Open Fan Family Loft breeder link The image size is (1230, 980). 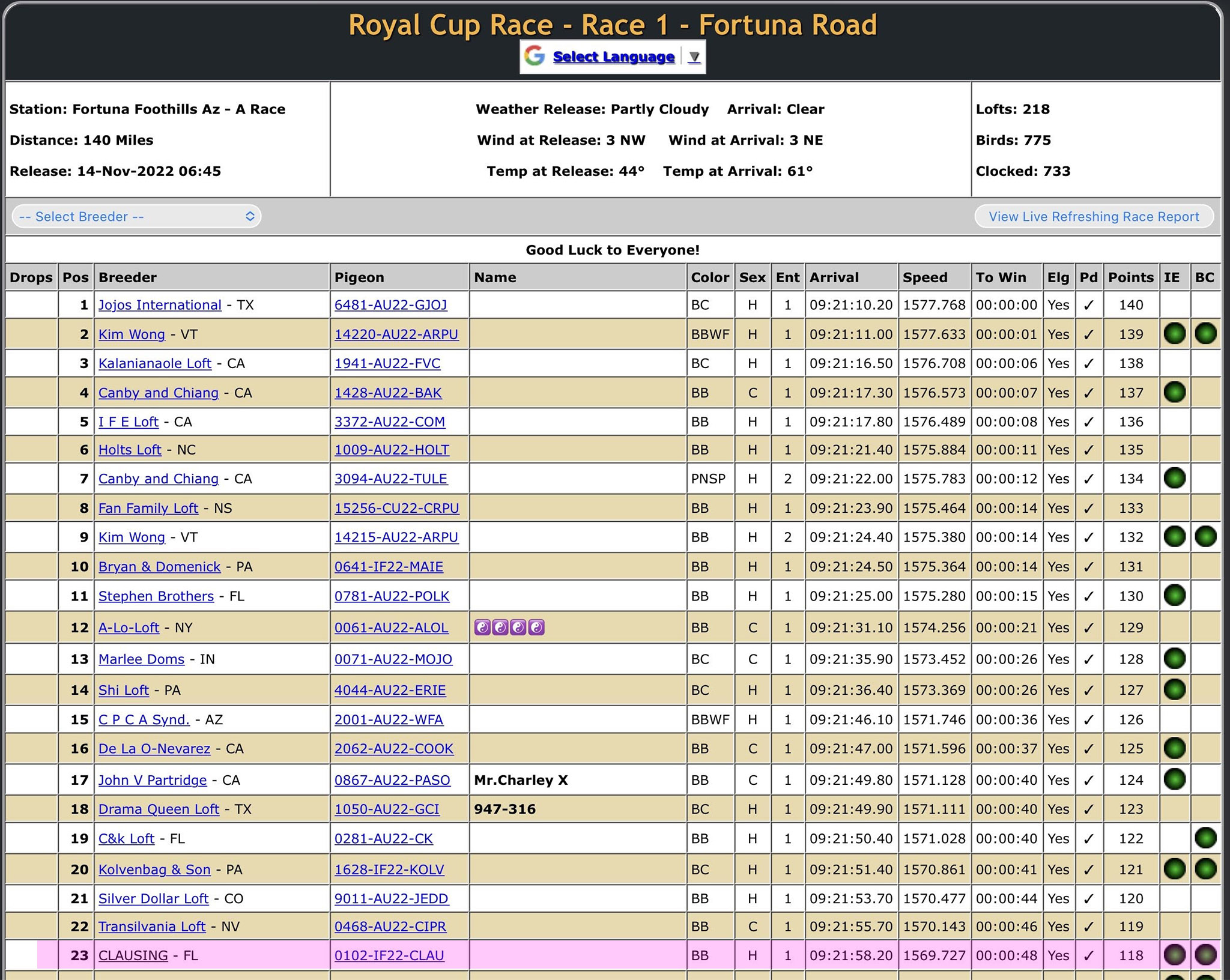click(x=148, y=508)
